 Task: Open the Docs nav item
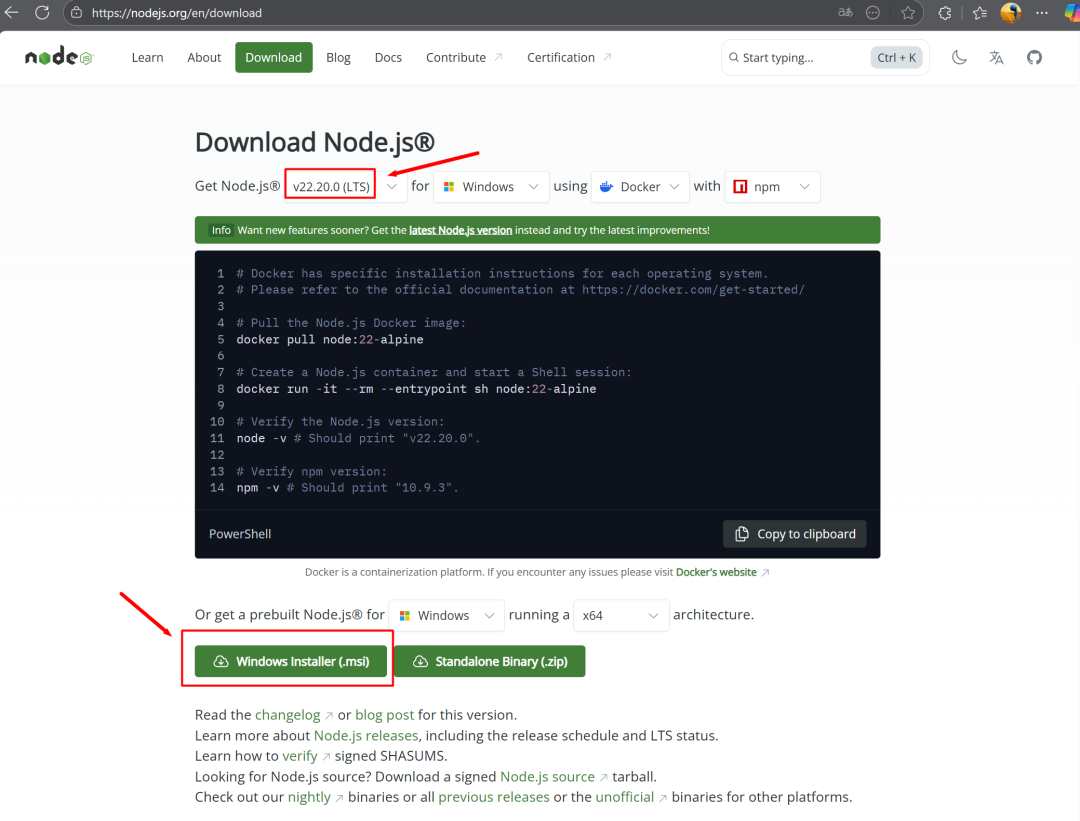(x=388, y=57)
